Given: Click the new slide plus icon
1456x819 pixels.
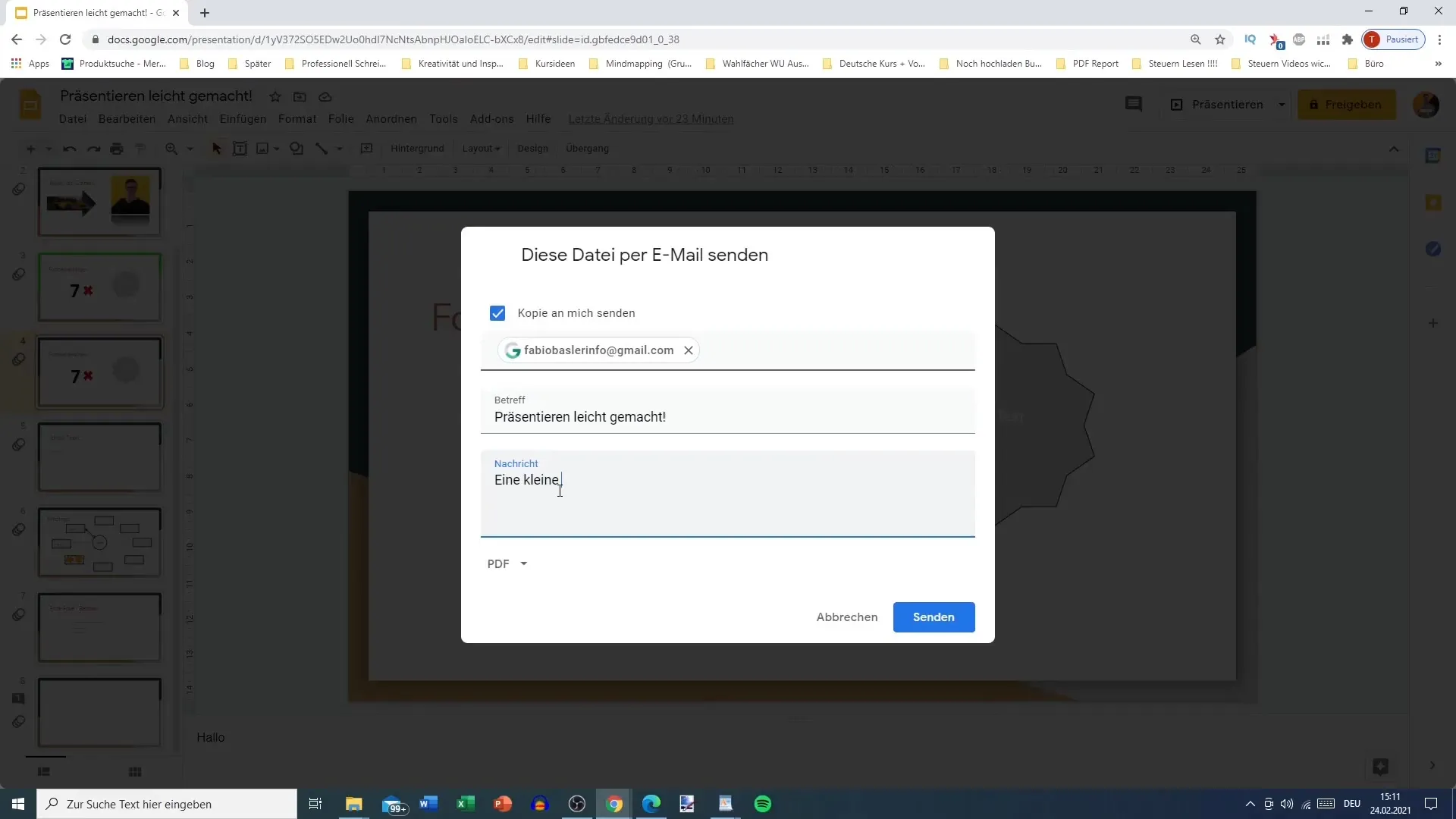Looking at the screenshot, I should [x=30, y=149].
